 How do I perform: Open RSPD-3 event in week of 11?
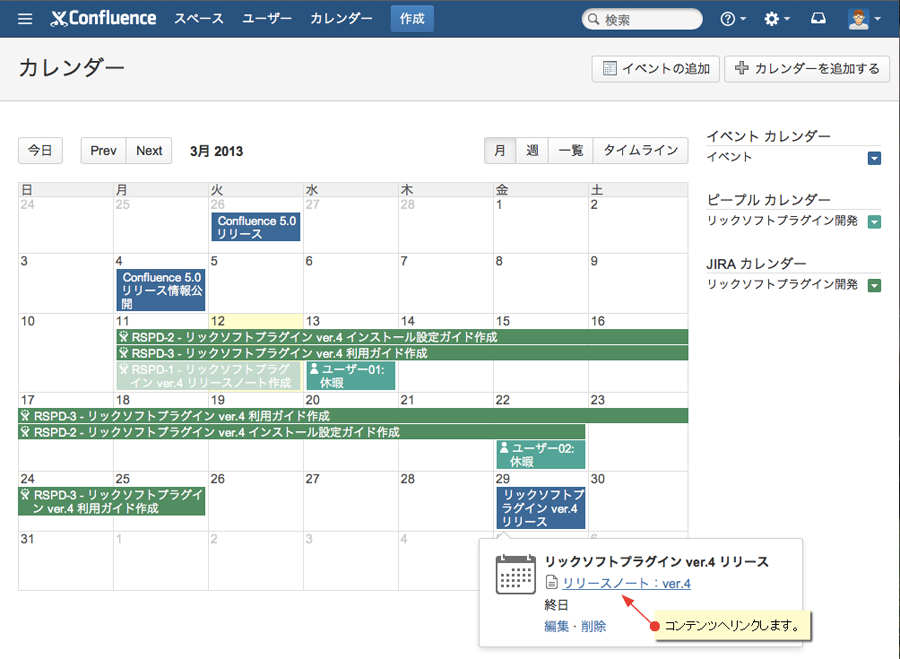click(402, 353)
